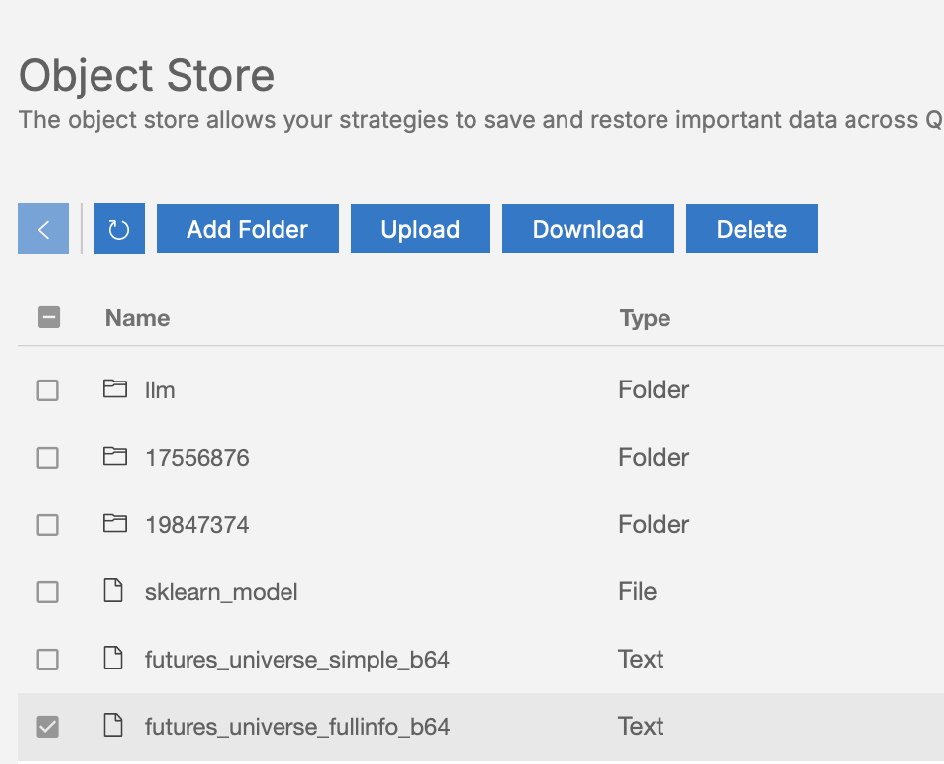
Task: Click the futures_universe_simple_b64 file icon
Action: (x=115, y=659)
